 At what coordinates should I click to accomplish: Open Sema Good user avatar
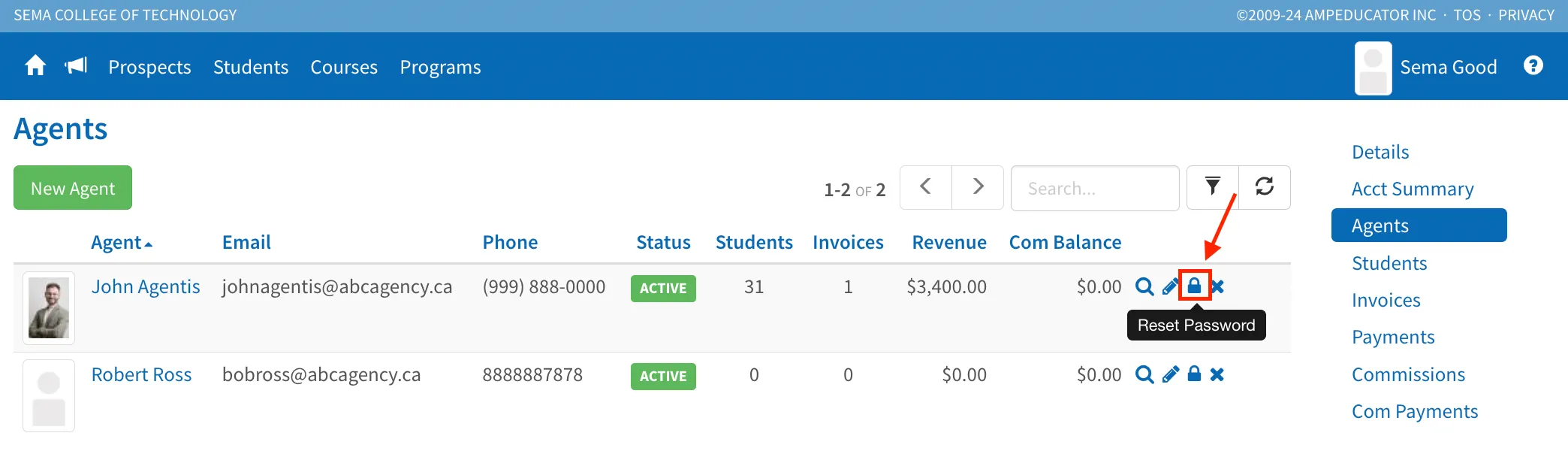[x=1373, y=68]
